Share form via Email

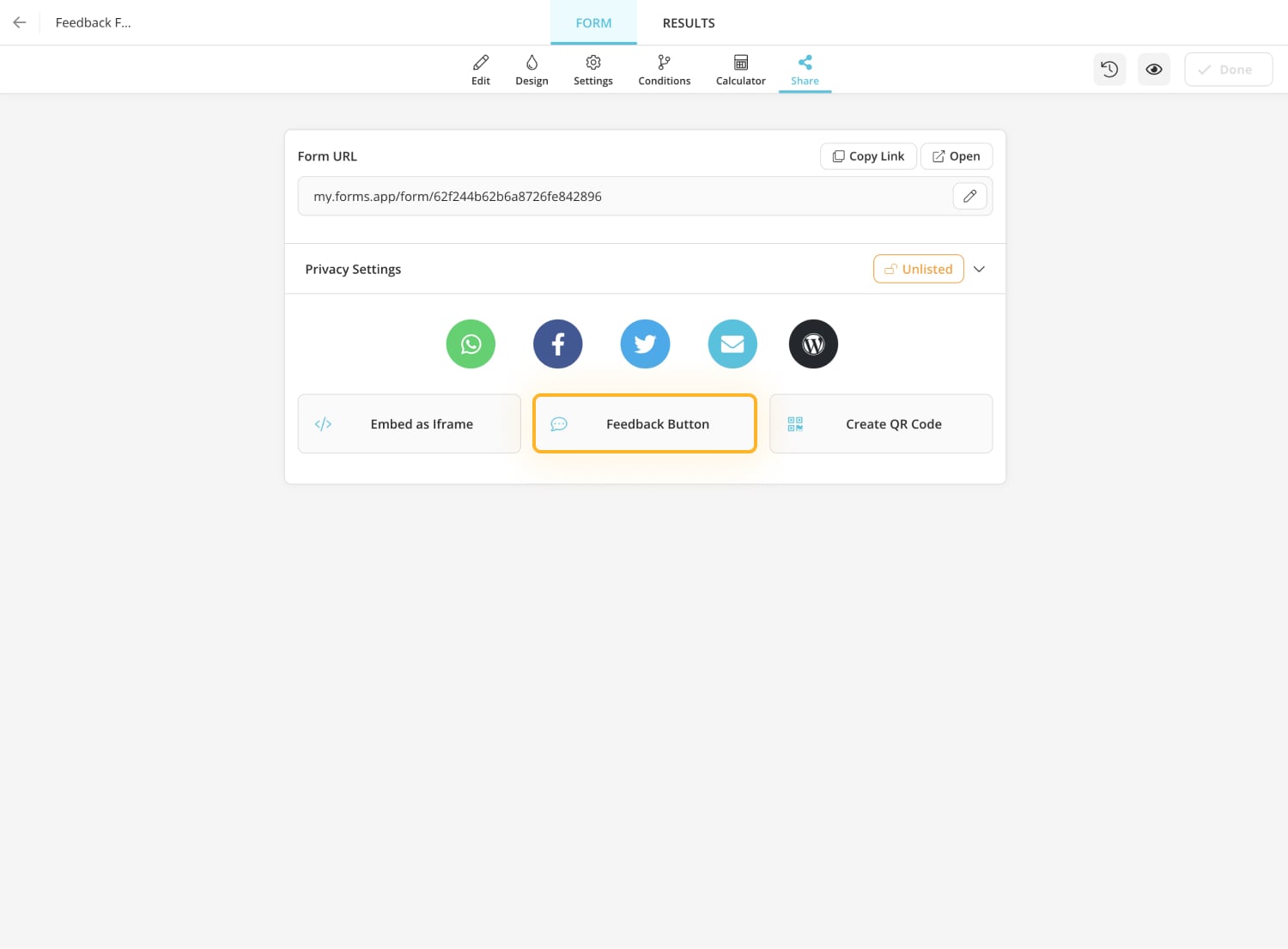(x=732, y=344)
